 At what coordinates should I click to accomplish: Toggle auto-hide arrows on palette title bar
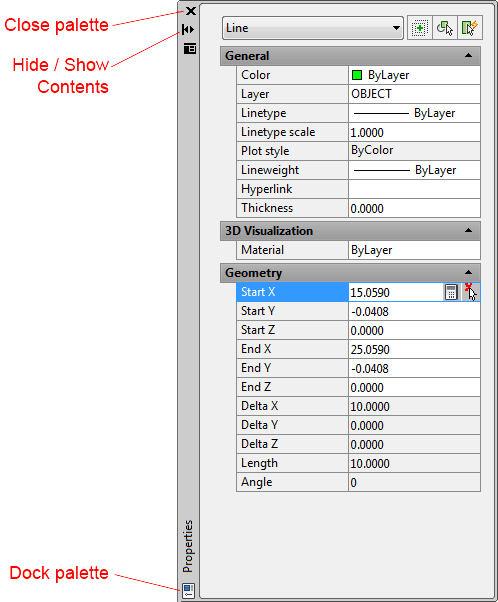[189, 29]
